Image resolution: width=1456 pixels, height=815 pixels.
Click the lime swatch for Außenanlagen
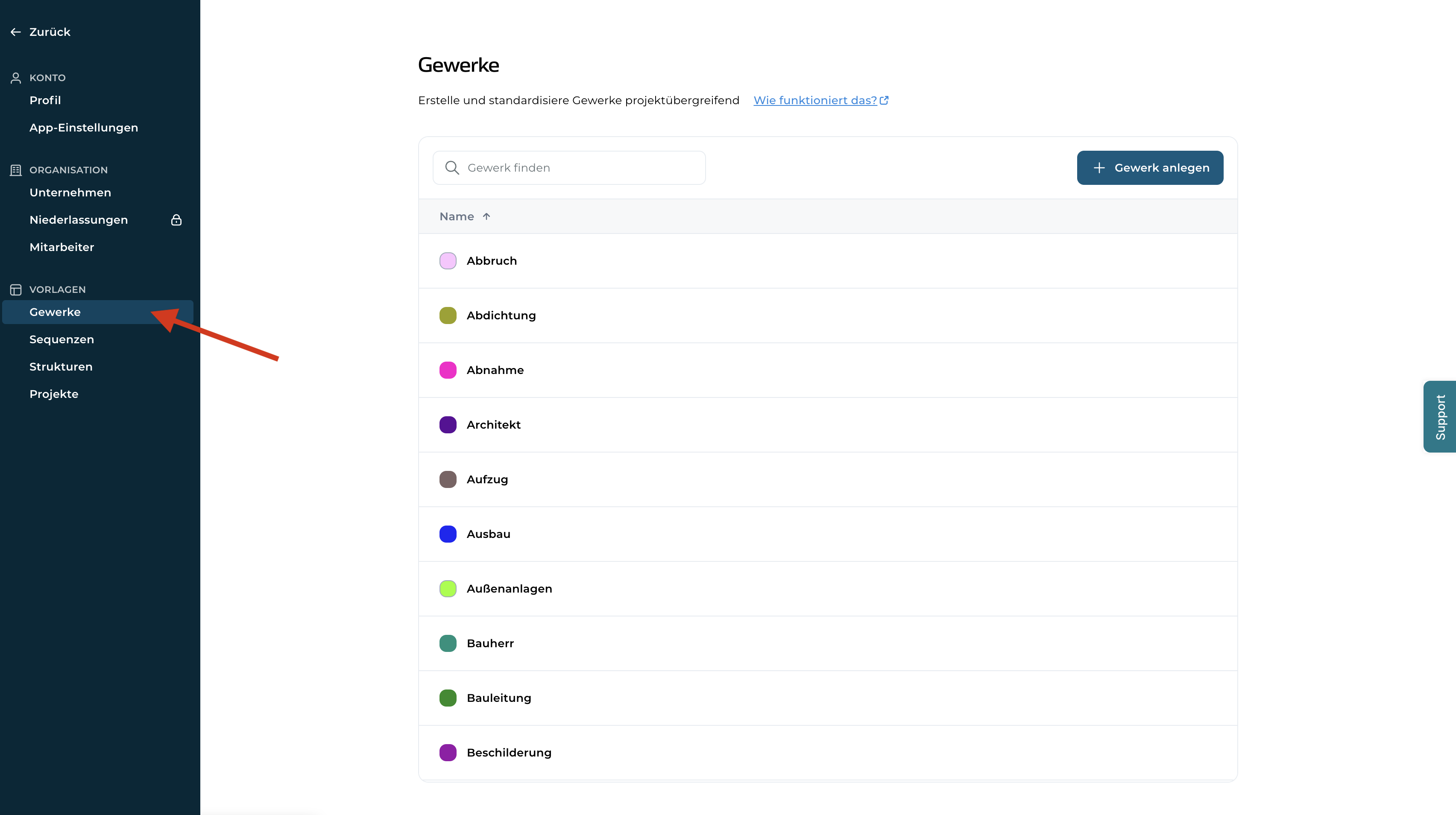[x=448, y=589]
